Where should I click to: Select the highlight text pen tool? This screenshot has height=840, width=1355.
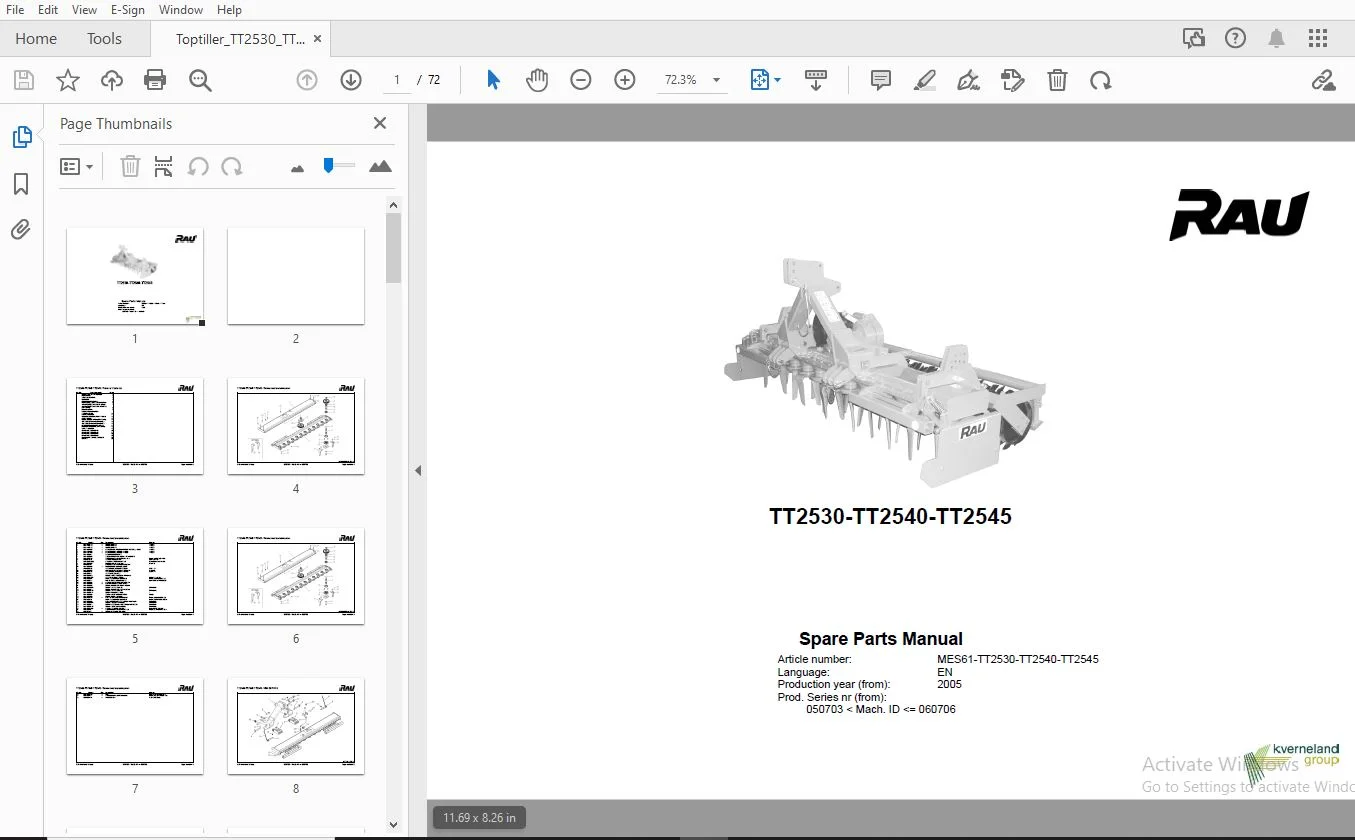[x=924, y=80]
